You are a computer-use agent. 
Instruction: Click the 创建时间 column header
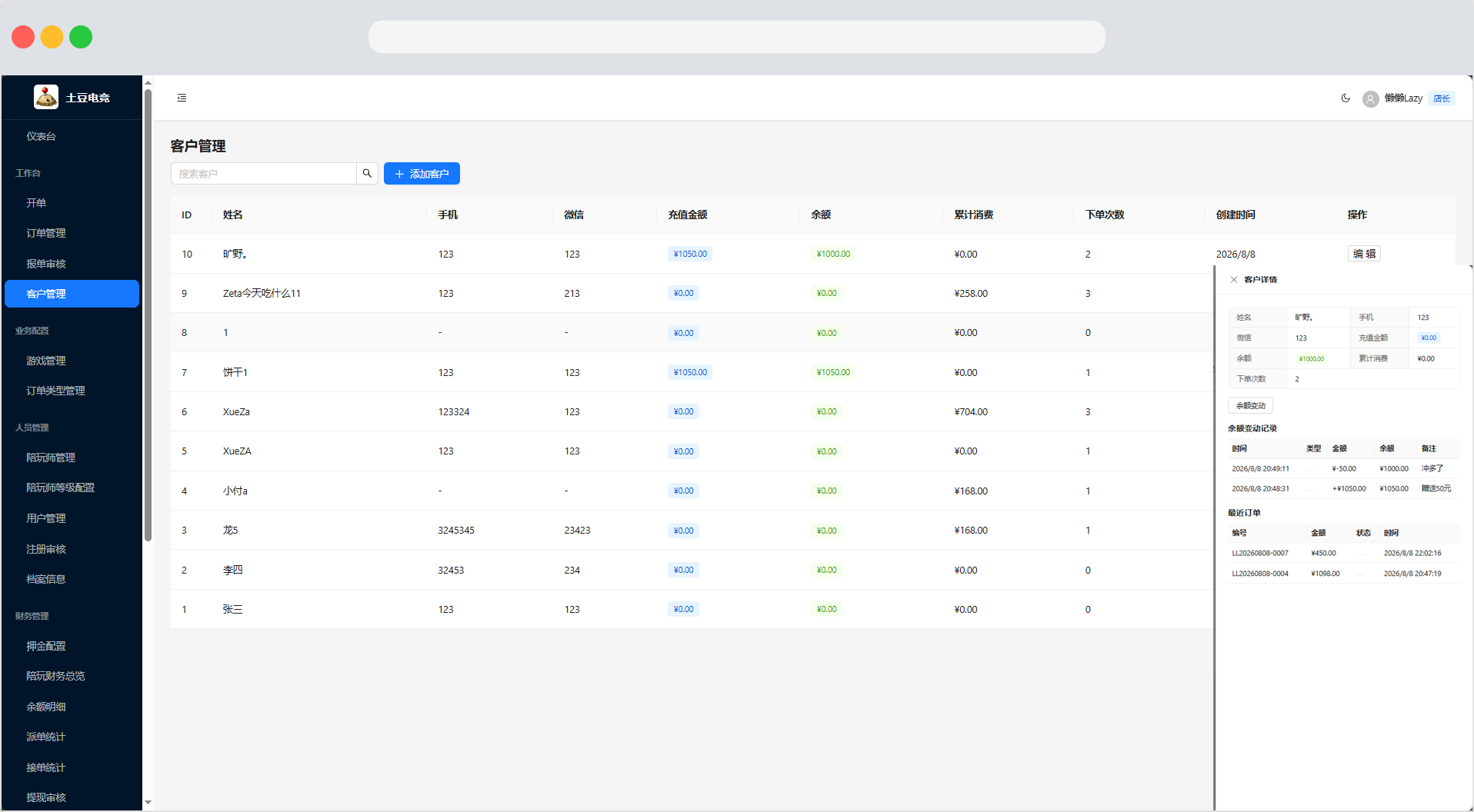click(x=1236, y=215)
